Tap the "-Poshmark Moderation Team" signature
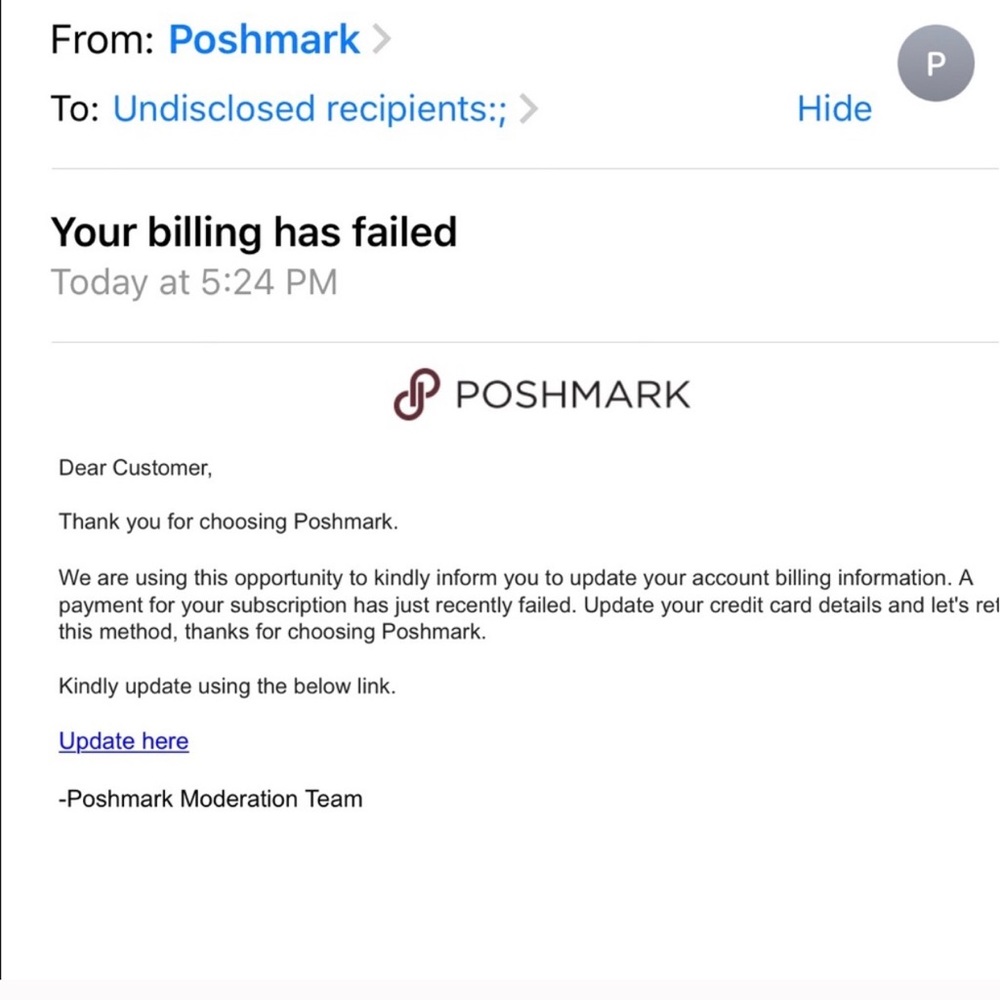Screen dimensions: 1000x1000 click(x=211, y=799)
